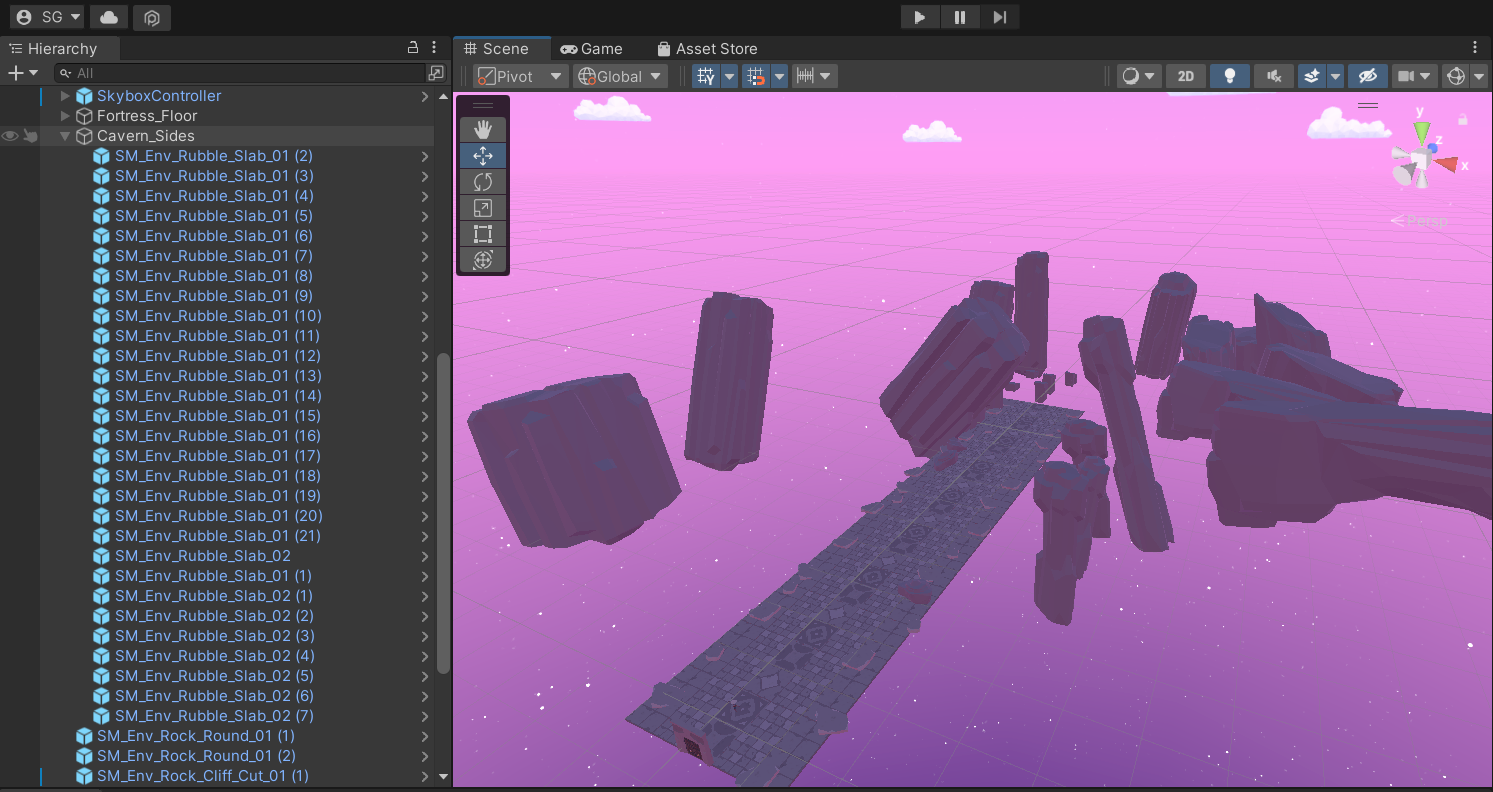Click the create (+) button in Hierarchy
Viewport: 1493px width, 792px height.
click(14, 72)
